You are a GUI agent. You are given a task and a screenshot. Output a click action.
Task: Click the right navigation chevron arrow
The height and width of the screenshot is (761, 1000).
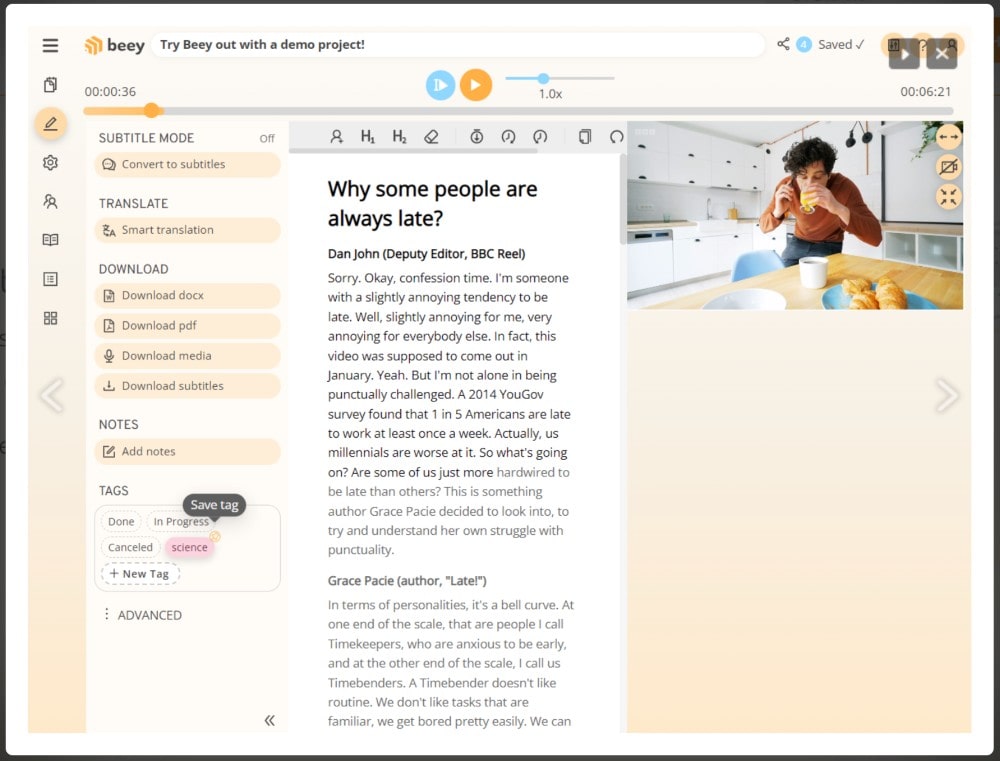pyautogui.click(x=947, y=395)
